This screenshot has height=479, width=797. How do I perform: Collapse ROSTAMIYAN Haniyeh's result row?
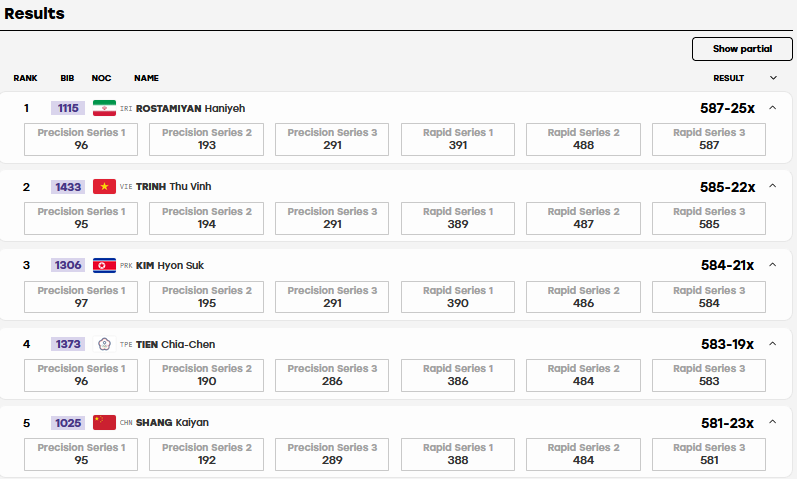773,108
